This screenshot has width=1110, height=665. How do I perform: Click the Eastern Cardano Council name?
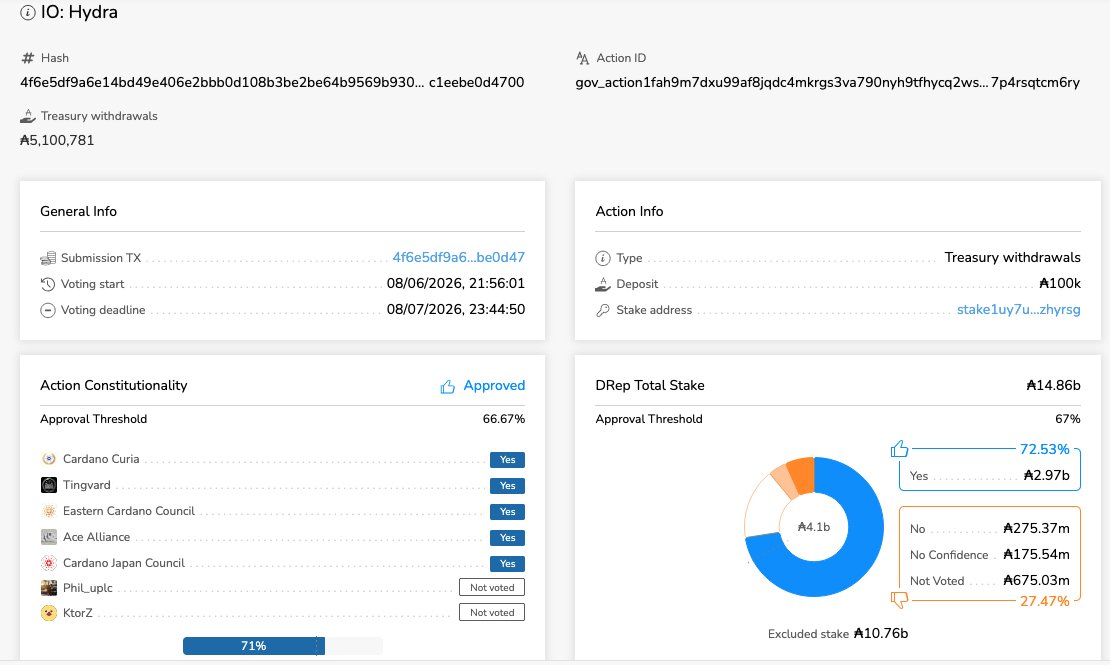tap(129, 511)
